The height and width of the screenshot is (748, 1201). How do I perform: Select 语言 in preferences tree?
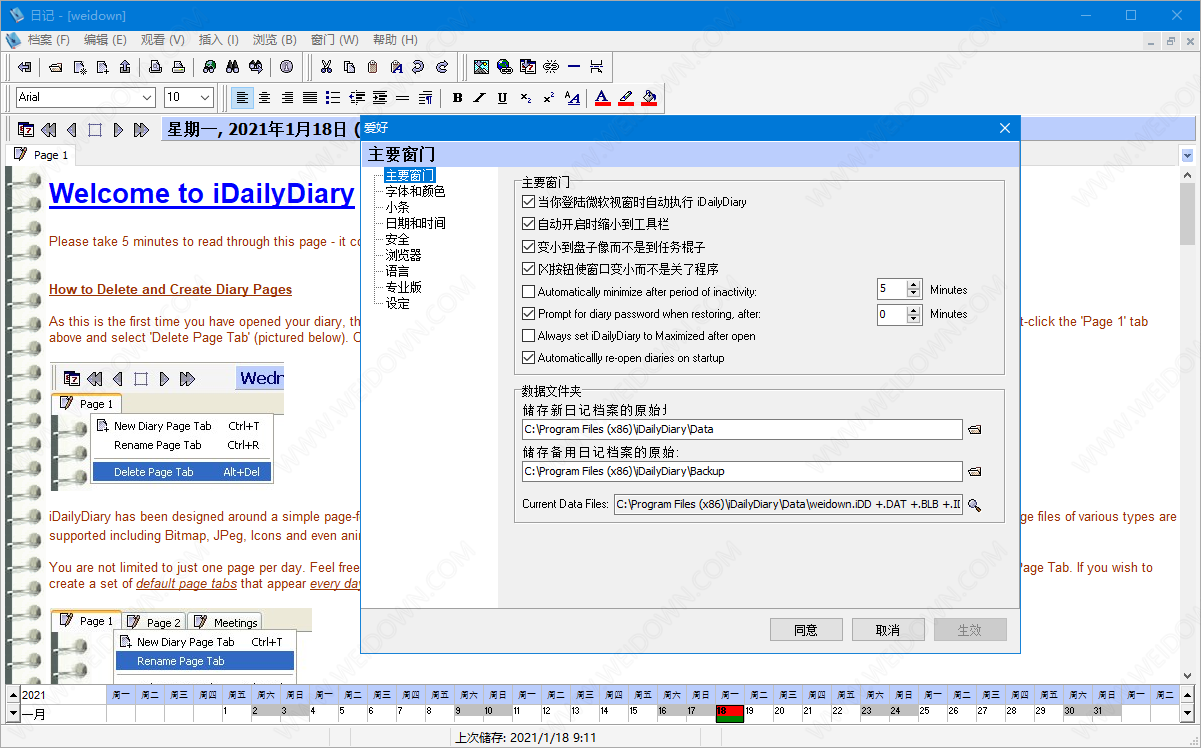pos(397,271)
